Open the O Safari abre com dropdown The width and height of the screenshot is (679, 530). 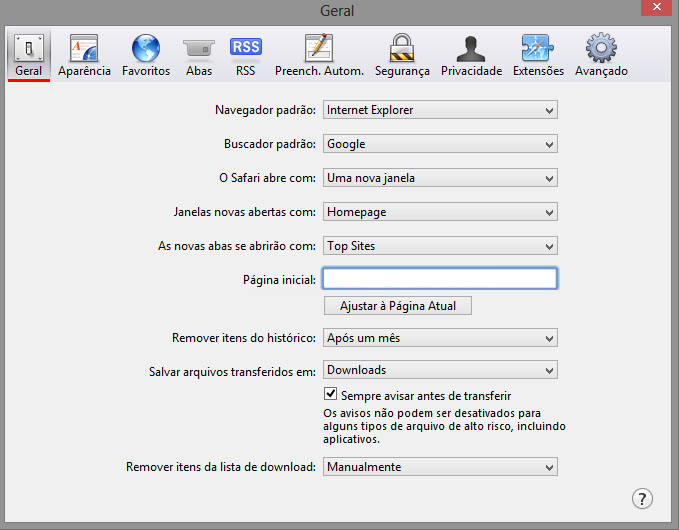440,178
